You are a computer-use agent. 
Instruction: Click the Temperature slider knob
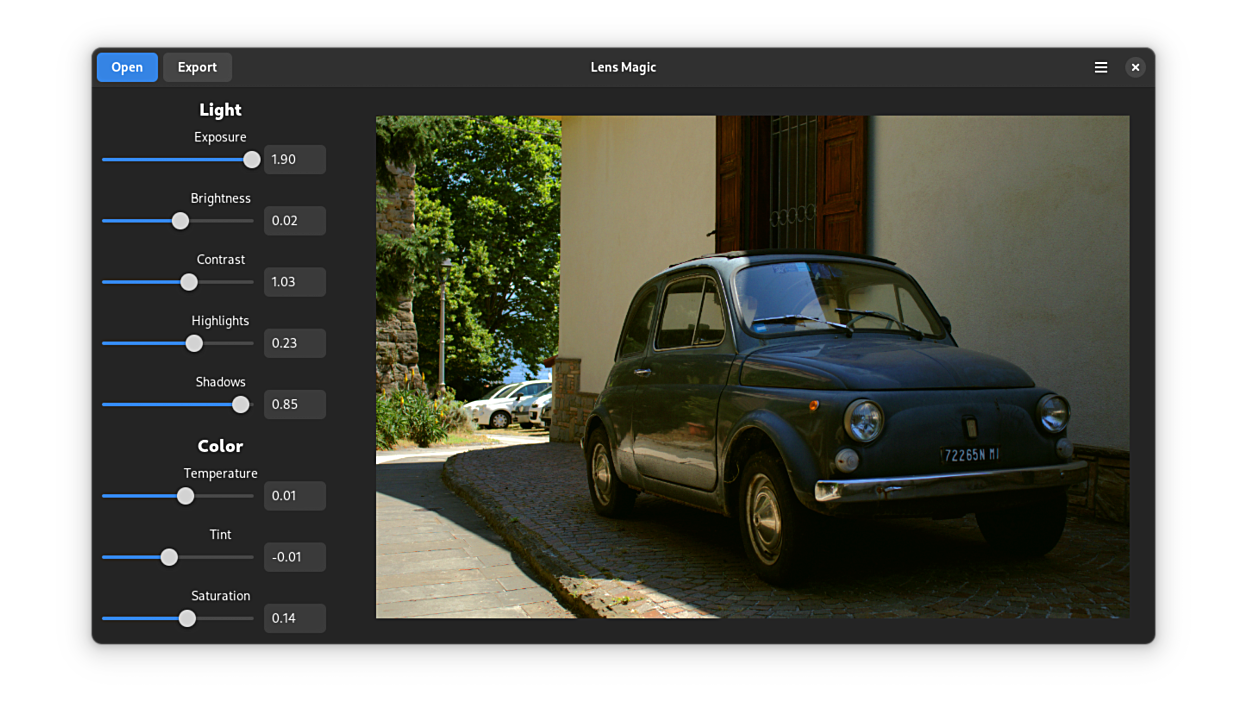[x=185, y=496]
